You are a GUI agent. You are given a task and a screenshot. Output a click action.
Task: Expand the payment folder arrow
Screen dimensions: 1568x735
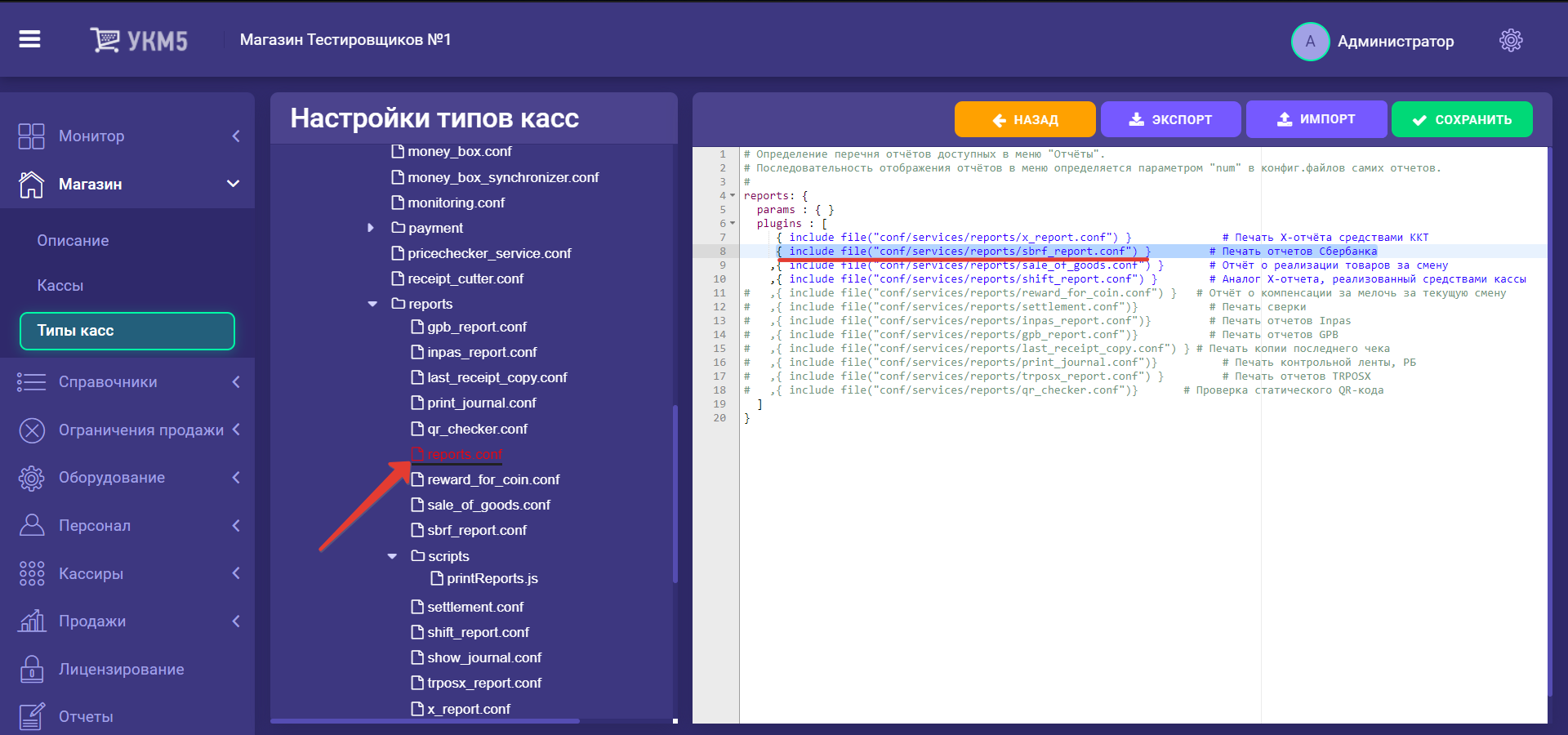point(371,228)
